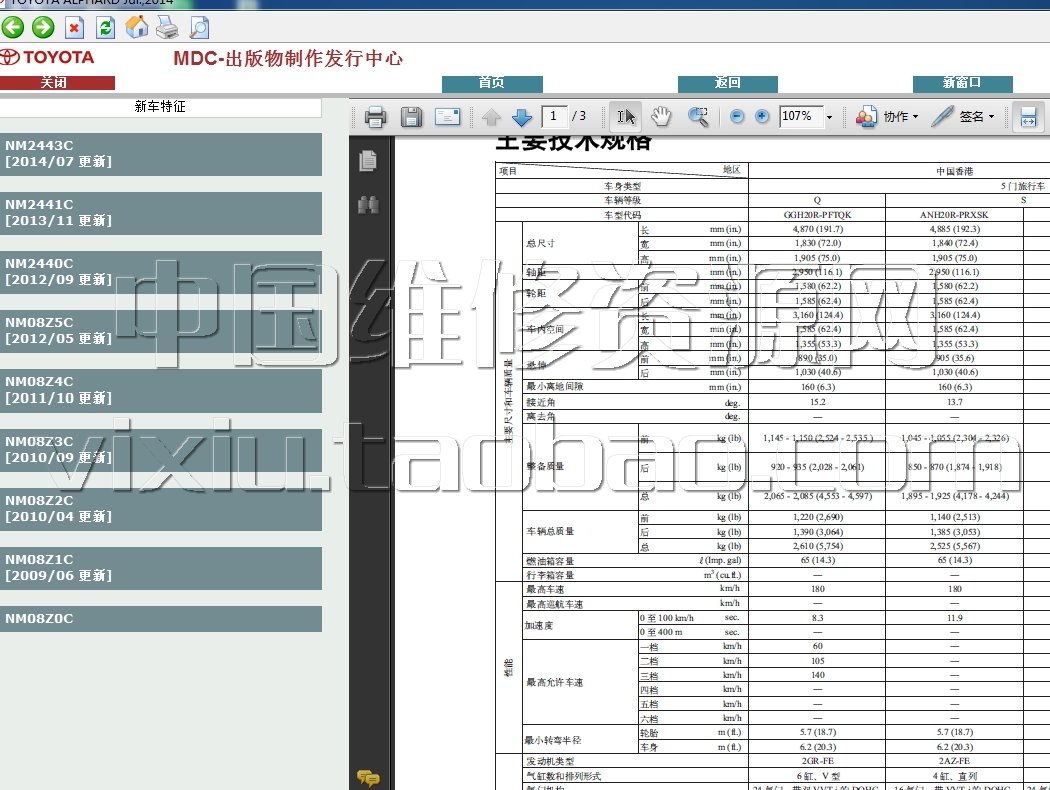
Task: Click the 新窗口 new window button
Action: 963,83
